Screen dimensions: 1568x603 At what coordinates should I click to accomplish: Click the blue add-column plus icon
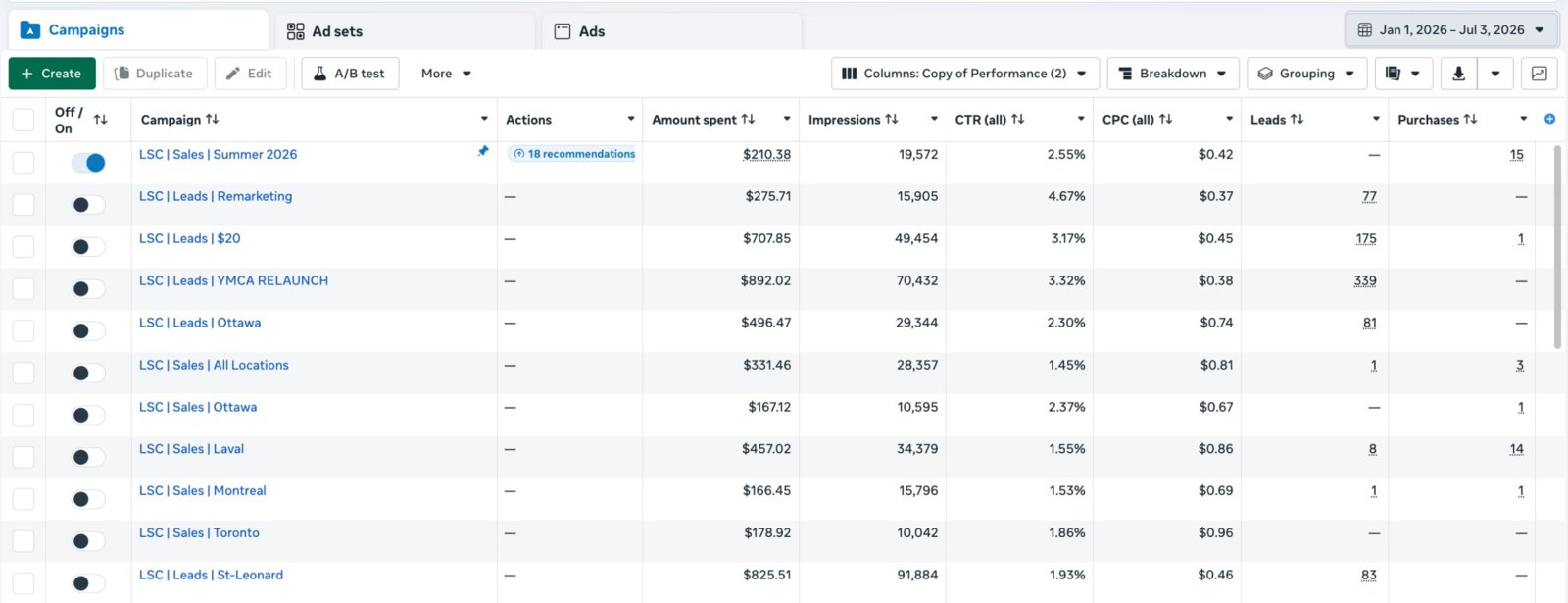click(1549, 119)
